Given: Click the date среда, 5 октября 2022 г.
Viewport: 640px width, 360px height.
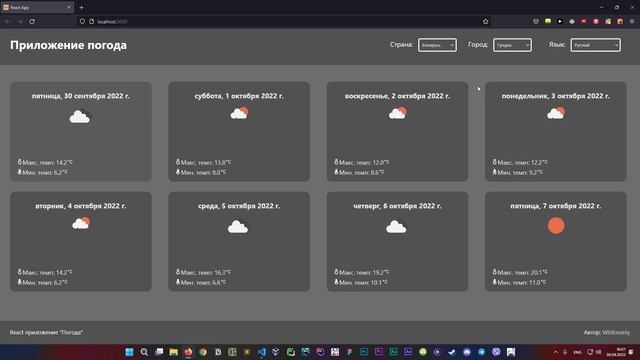Looking at the screenshot, I should pos(239,206).
